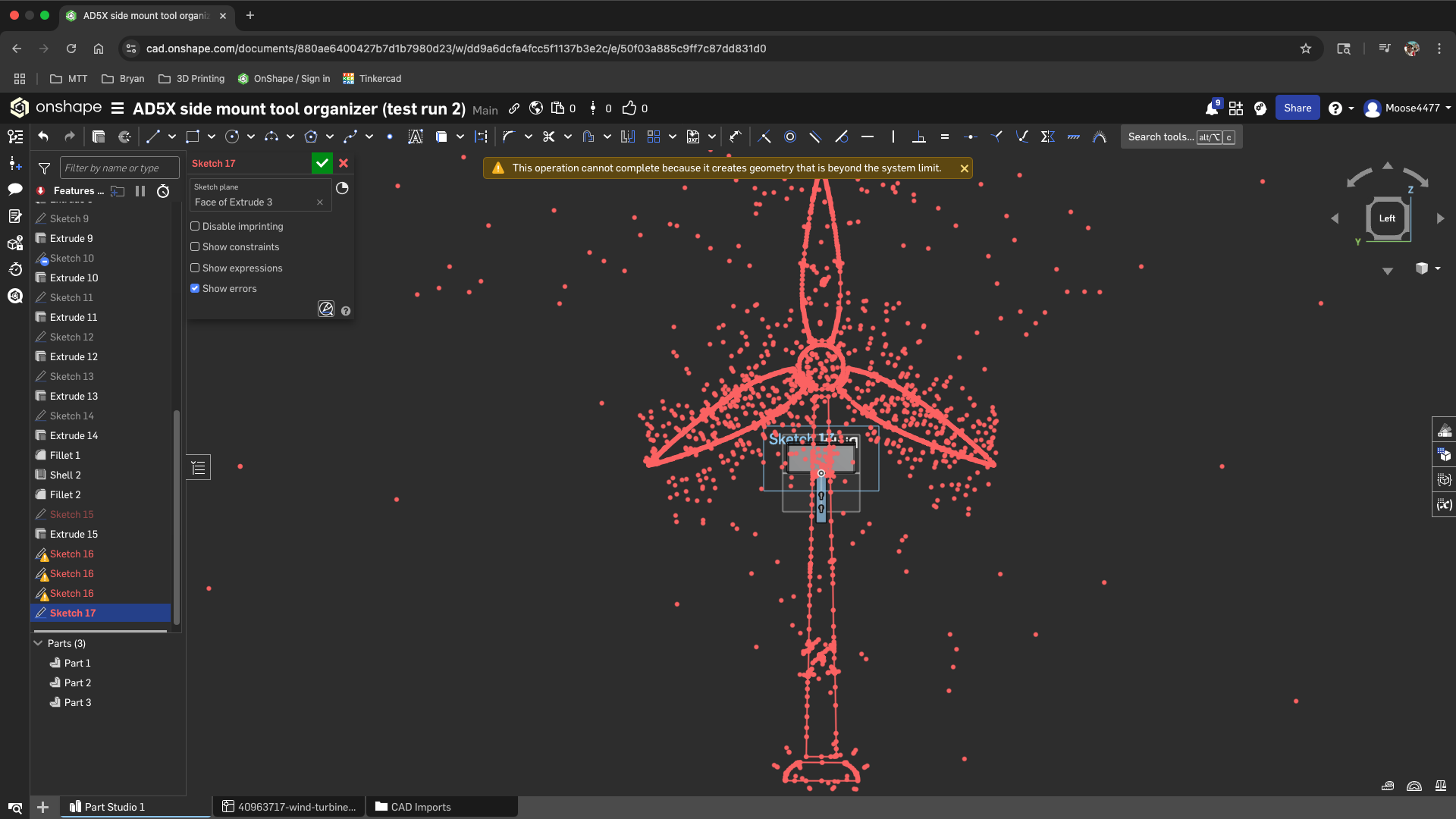1456x819 pixels.
Task: Open the 40963717-wind-turbine tab
Action: [289, 807]
